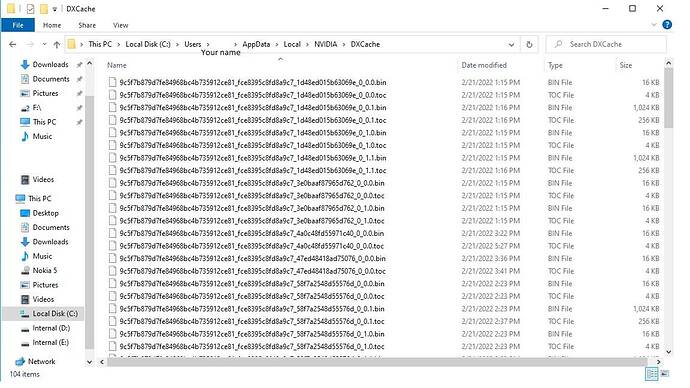The height and width of the screenshot is (388, 690).
Task: Open the Customize Quick Access Toolbar dropdown
Action: 55,9
